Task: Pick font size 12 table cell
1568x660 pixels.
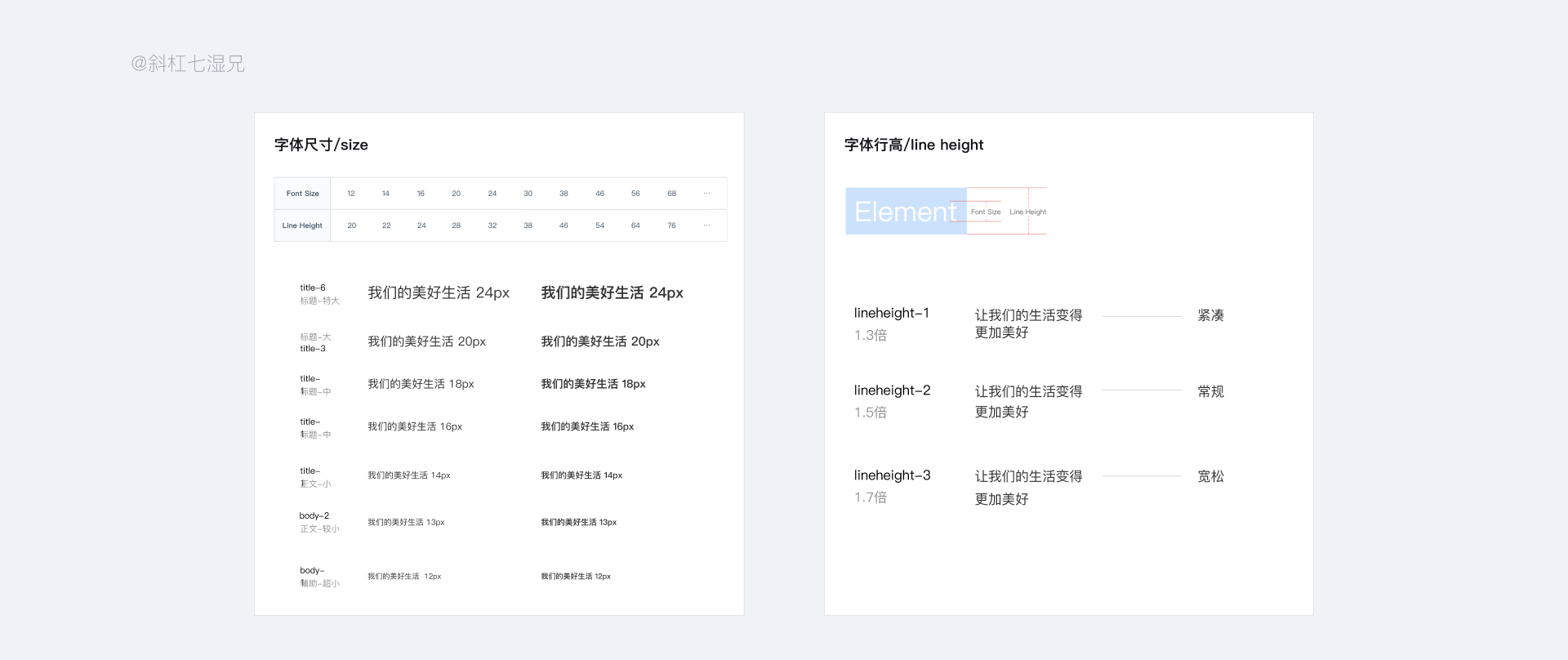Action: 351,194
